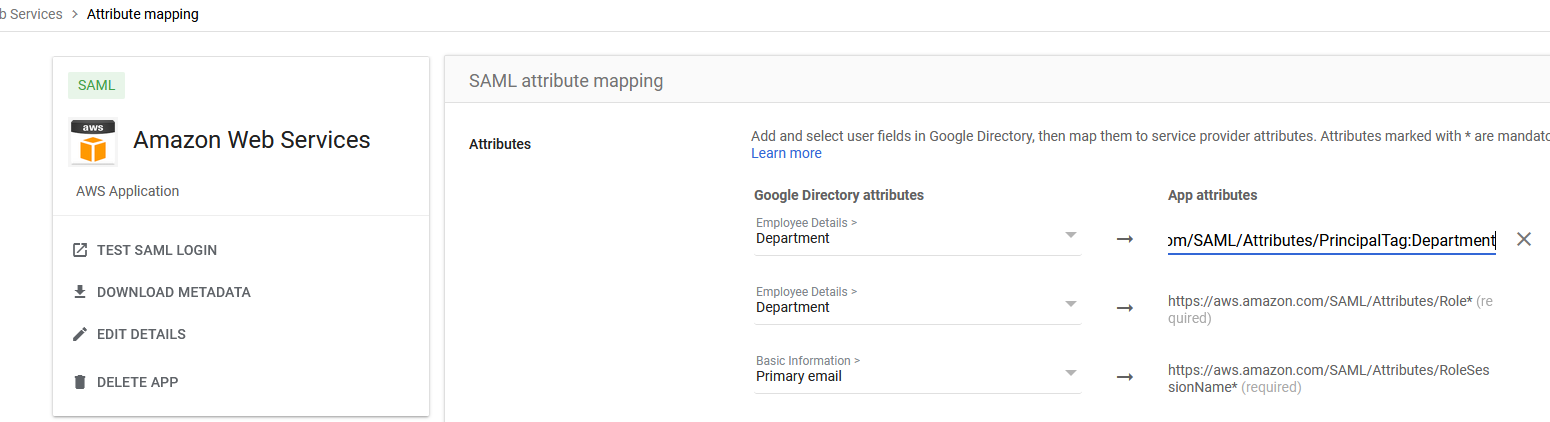Image resolution: width=1550 pixels, height=422 pixels.
Task: Click the Test SAML Login external-link icon
Action: pyautogui.click(x=80, y=250)
